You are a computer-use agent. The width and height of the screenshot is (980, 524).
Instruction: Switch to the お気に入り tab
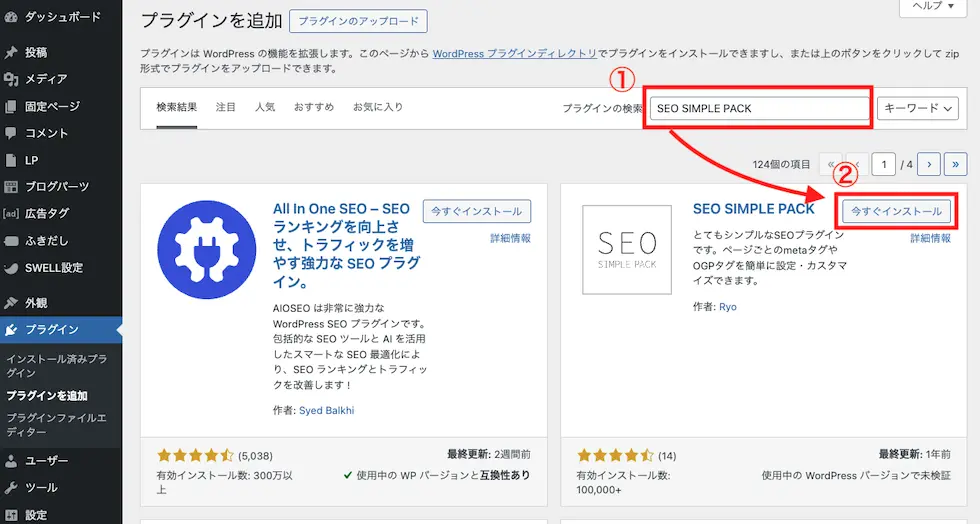click(378, 107)
